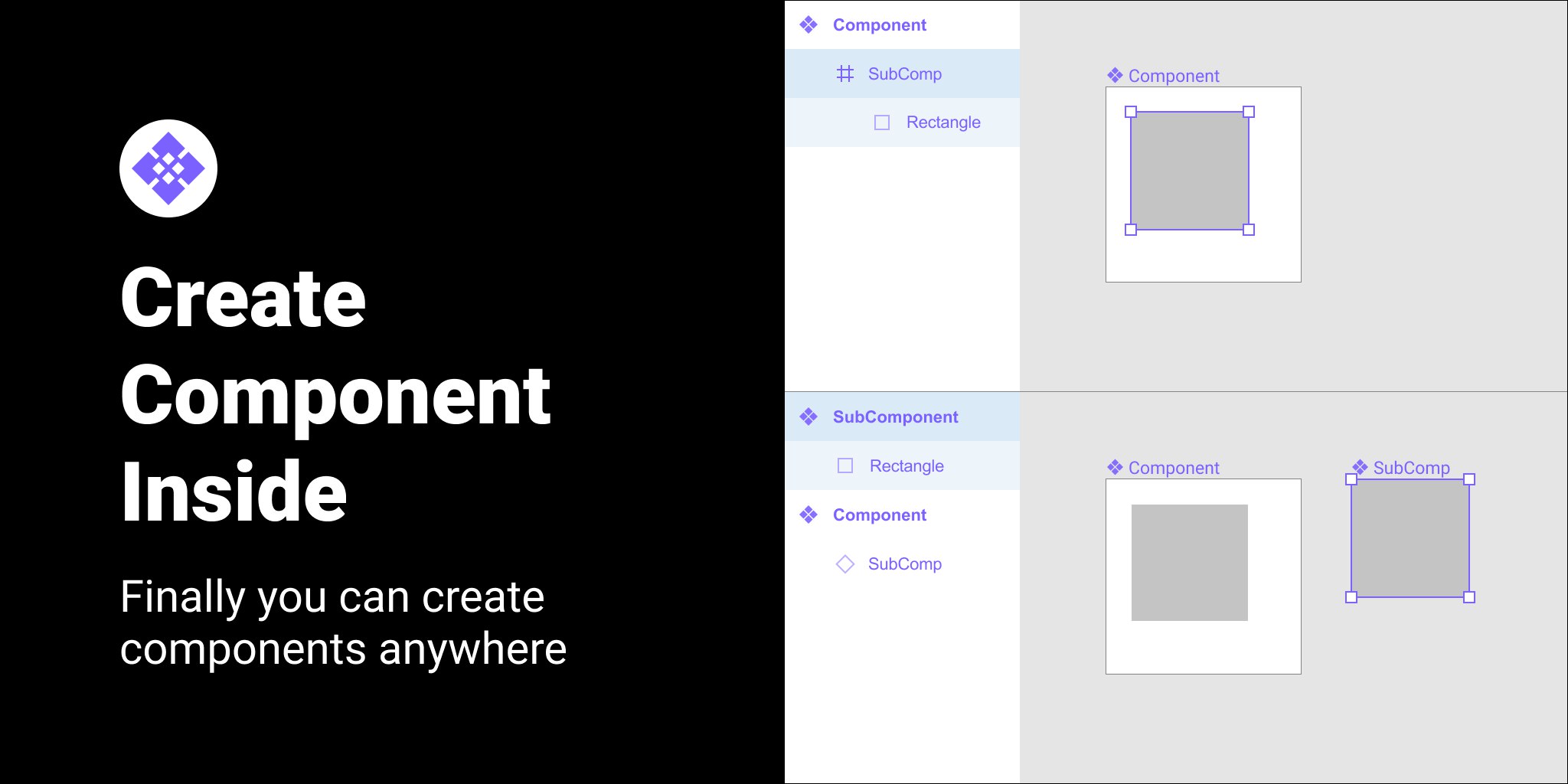Click the square icon beside top Rectangle layer

882,122
